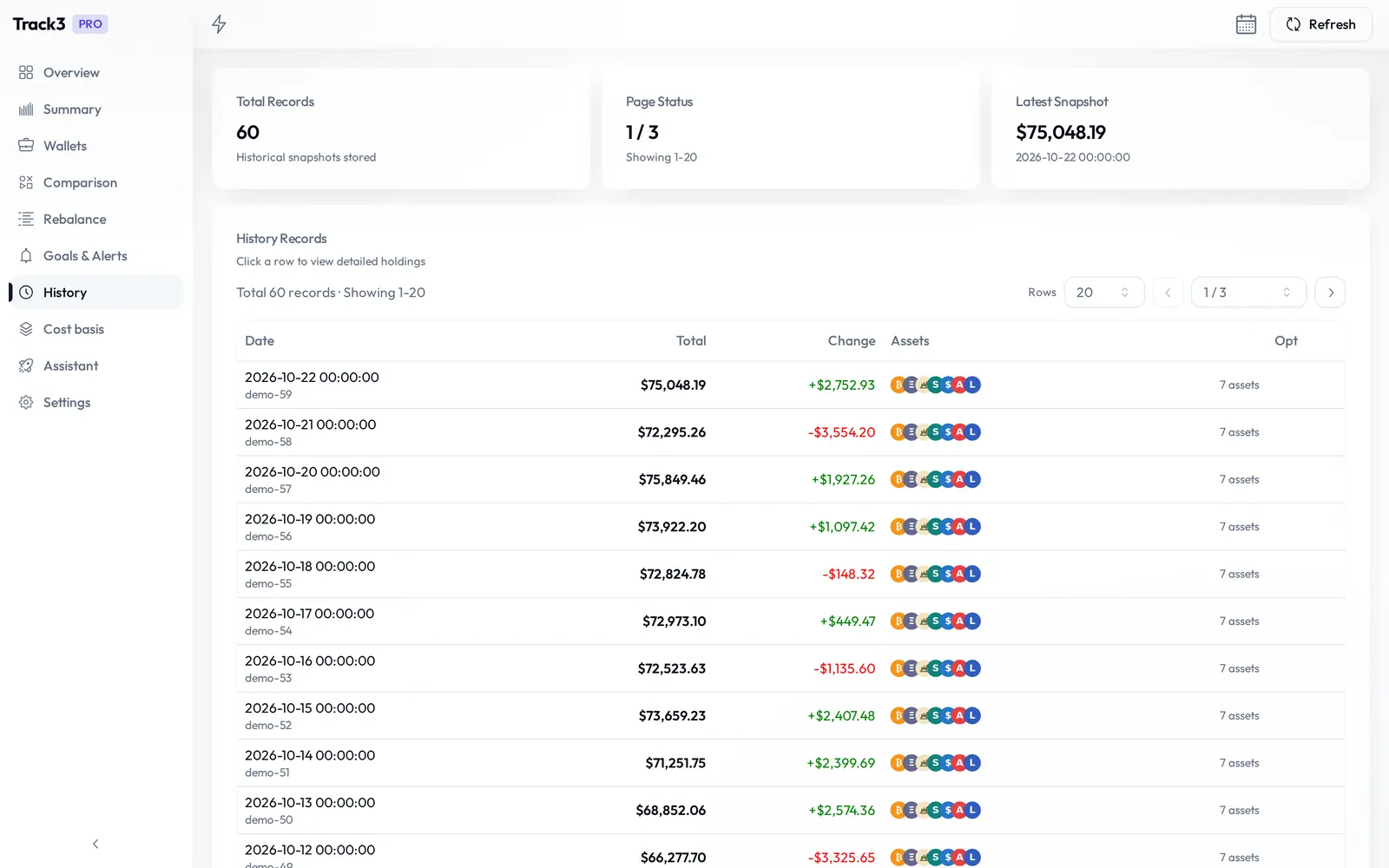Click the History clock icon
Image resolution: width=1389 pixels, height=868 pixels.
(x=26, y=293)
